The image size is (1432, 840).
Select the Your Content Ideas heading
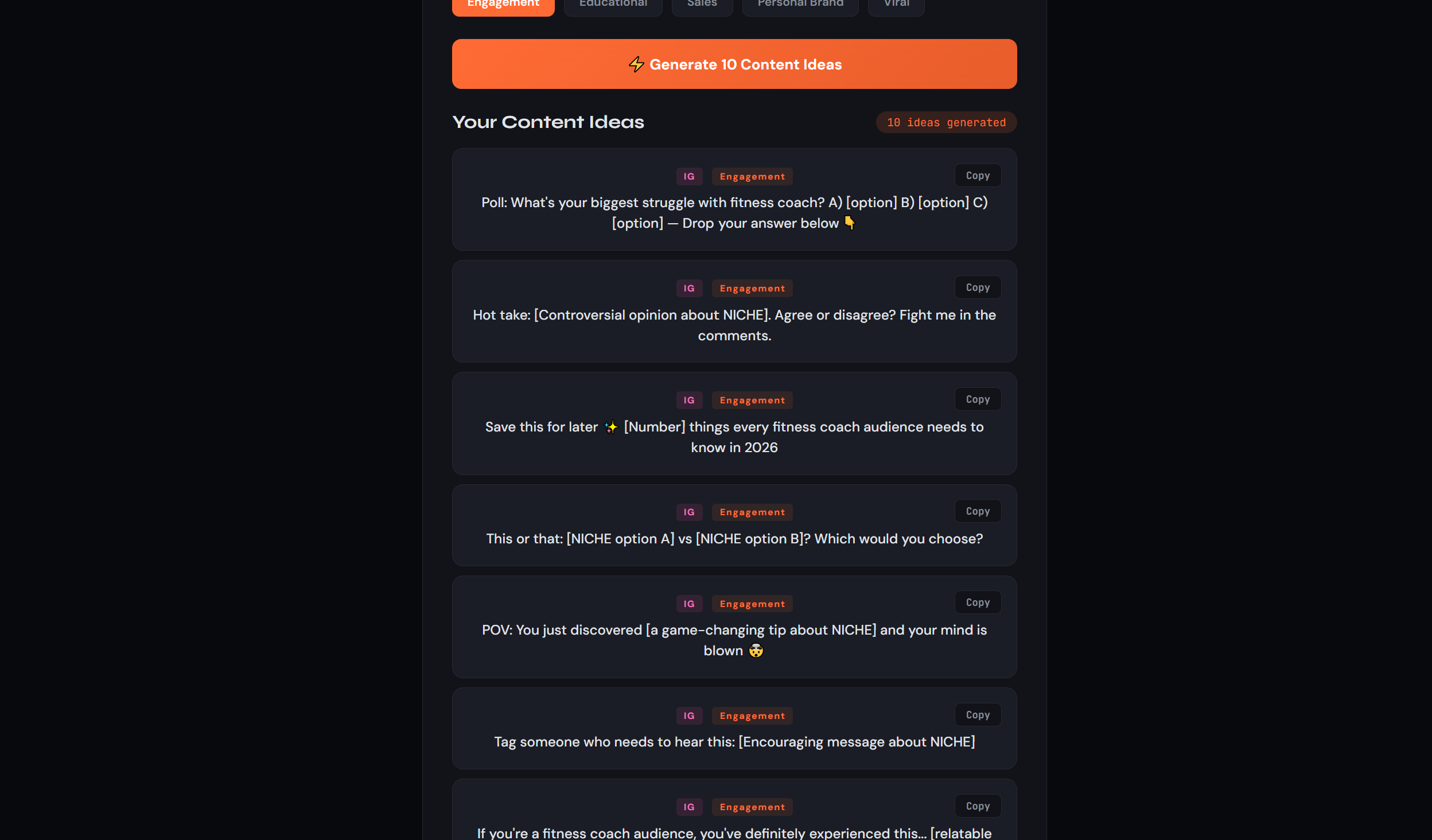coord(548,122)
